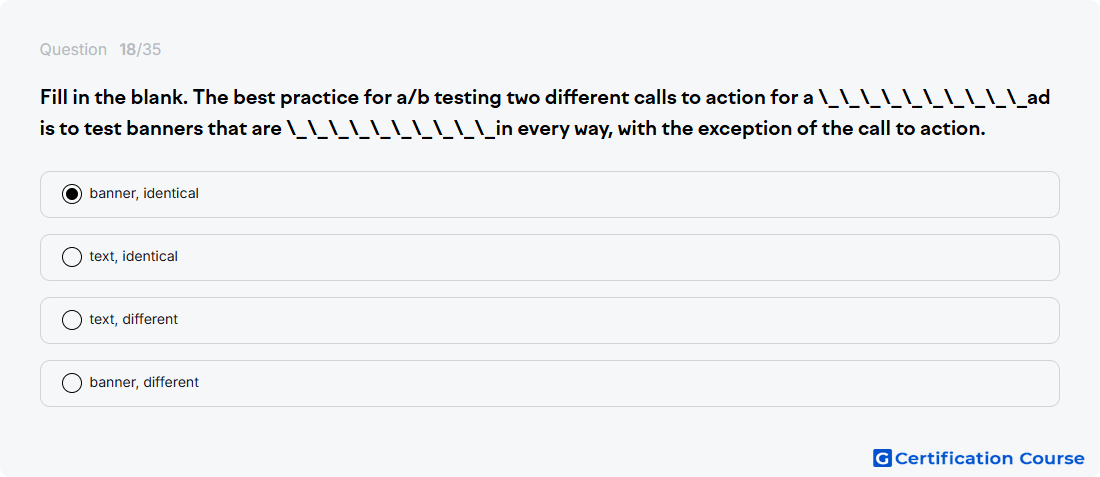This screenshot has height=477, width=1100.
Task: Click the 'text, identical' answer label text
Action: click(x=133, y=257)
